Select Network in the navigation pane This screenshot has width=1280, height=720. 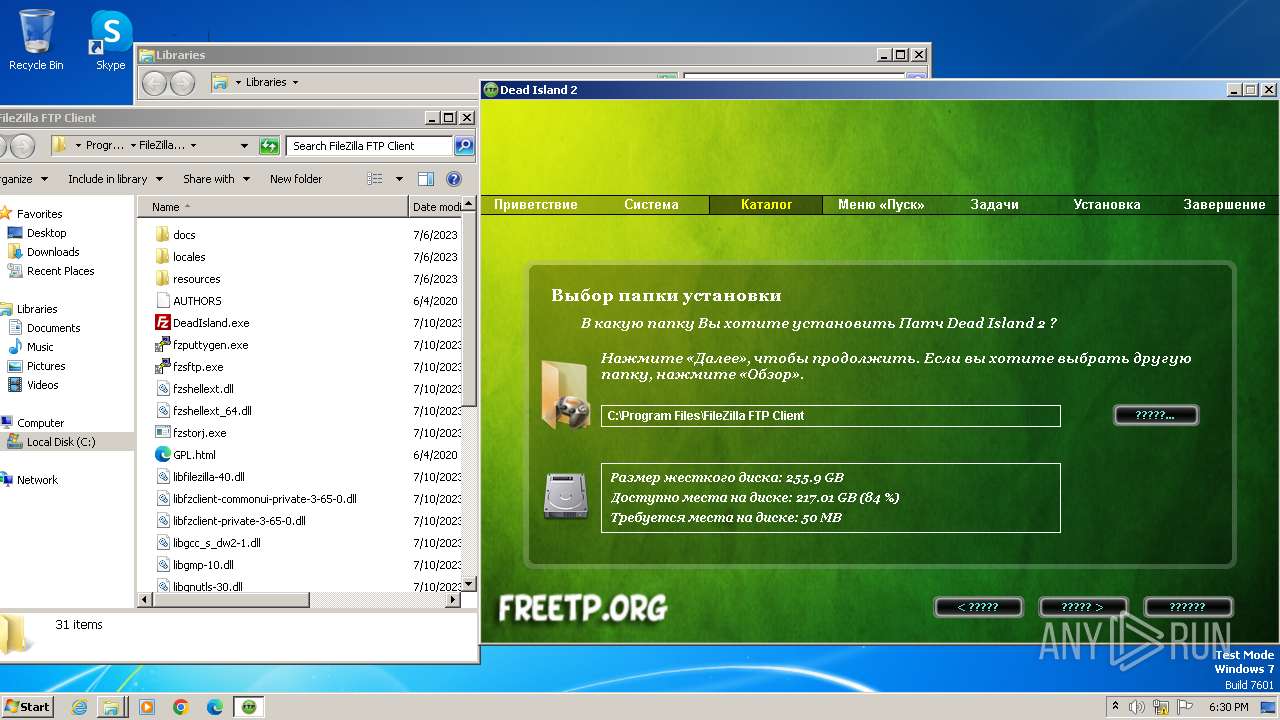click(37, 480)
